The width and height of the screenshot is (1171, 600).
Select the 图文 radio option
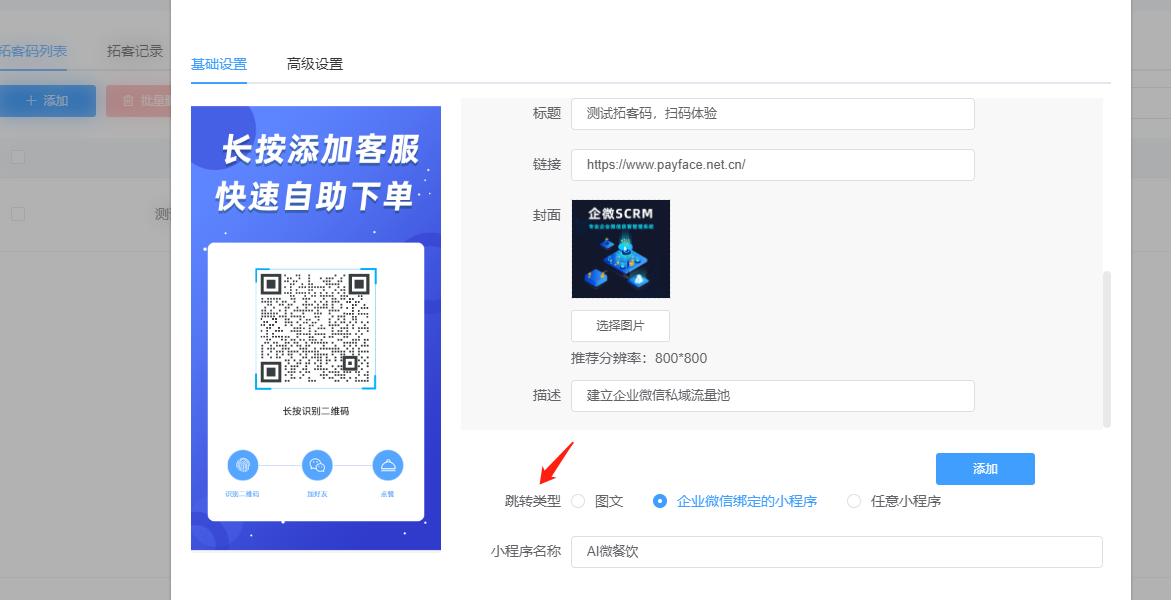click(x=578, y=501)
